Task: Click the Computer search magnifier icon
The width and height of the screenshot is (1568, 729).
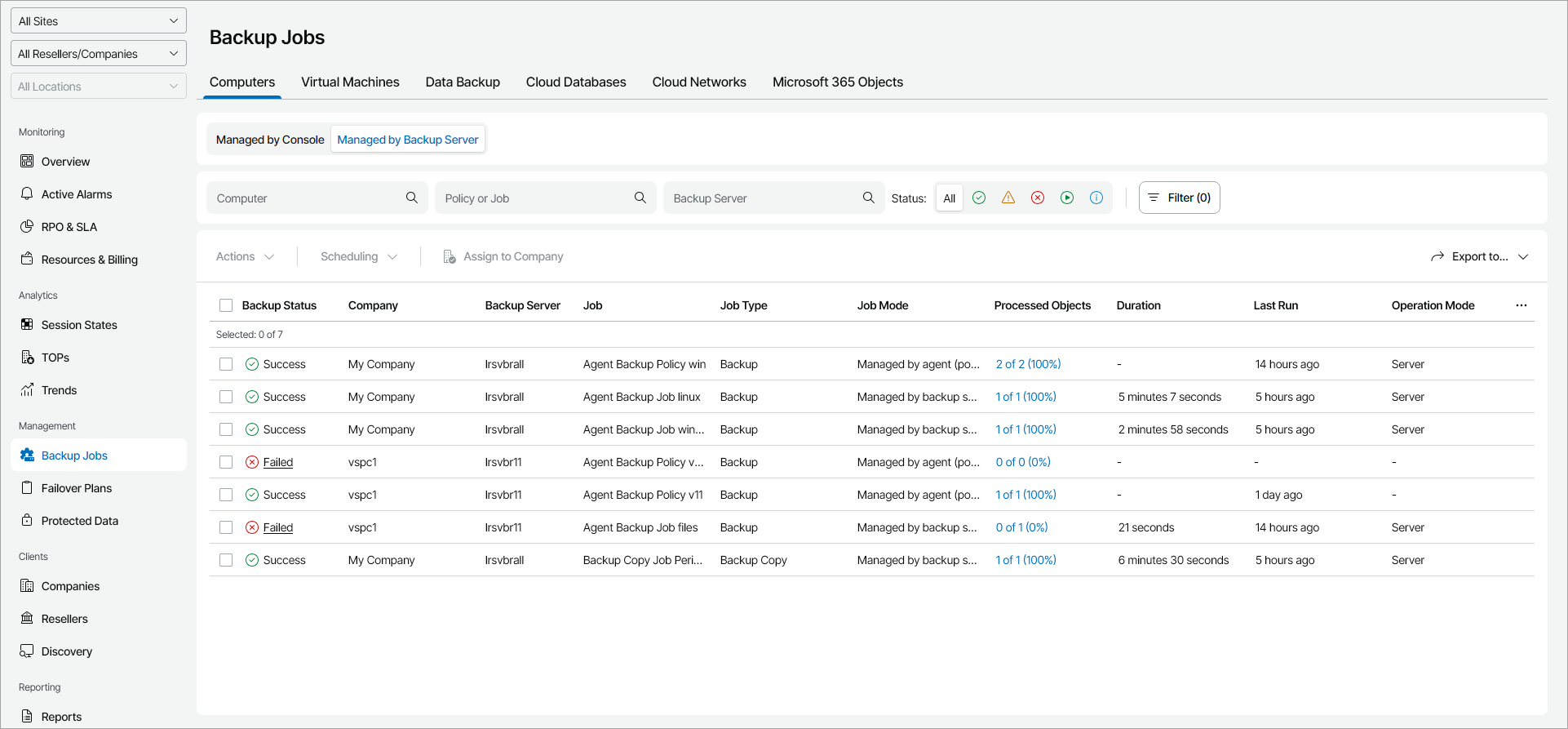Action: point(412,198)
